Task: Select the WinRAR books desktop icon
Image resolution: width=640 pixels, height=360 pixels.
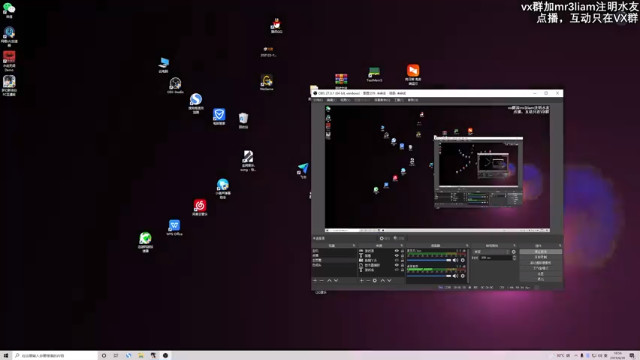Action: [x=341, y=80]
